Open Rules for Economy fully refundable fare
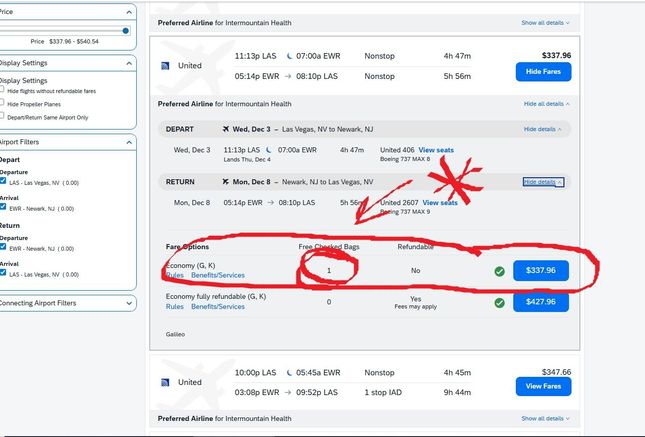Image resolution: width=645 pixels, height=437 pixels. (x=175, y=307)
